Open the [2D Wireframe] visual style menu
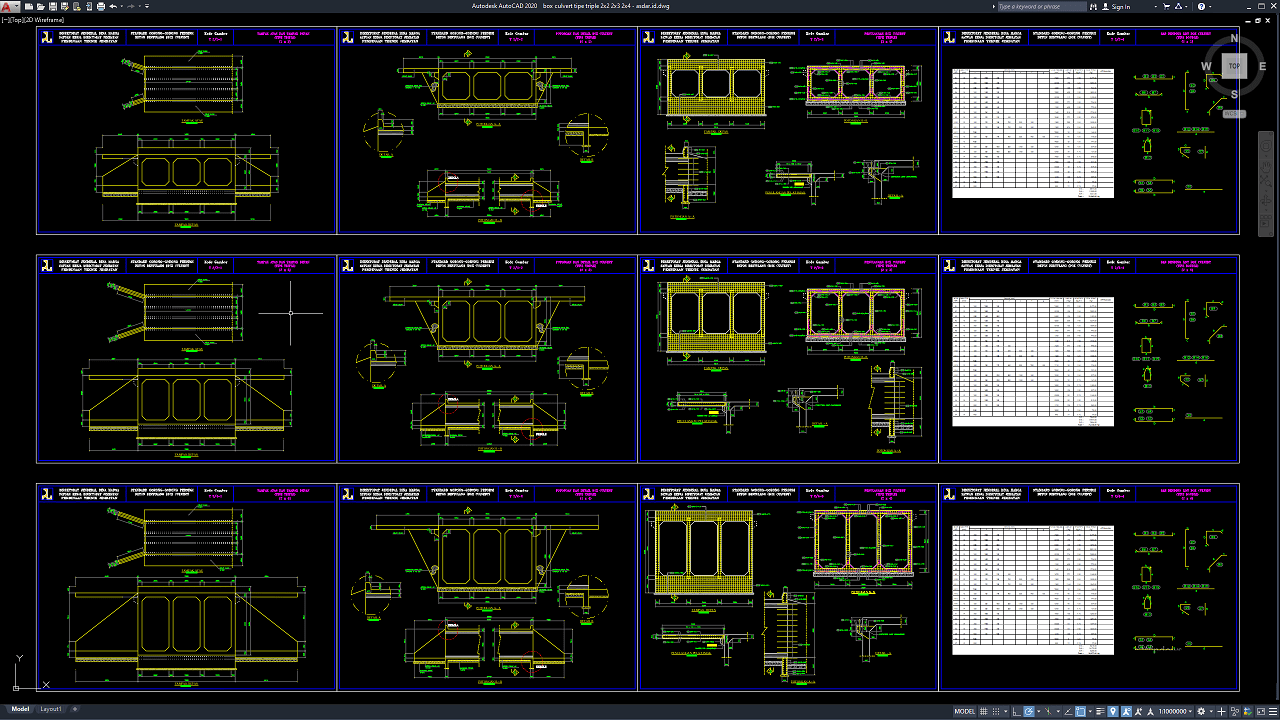This screenshot has height=720, width=1280. pos(42,19)
